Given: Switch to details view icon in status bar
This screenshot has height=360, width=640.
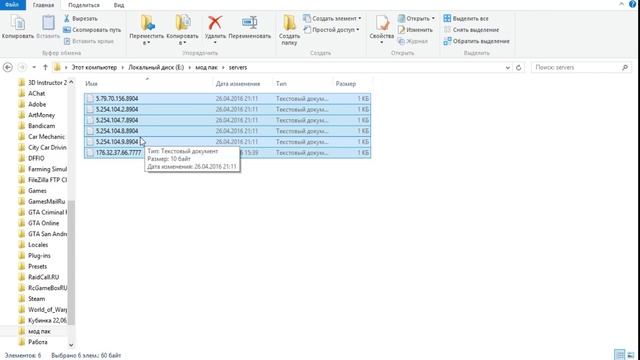Looking at the screenshot, I should (x=620, y=355).
